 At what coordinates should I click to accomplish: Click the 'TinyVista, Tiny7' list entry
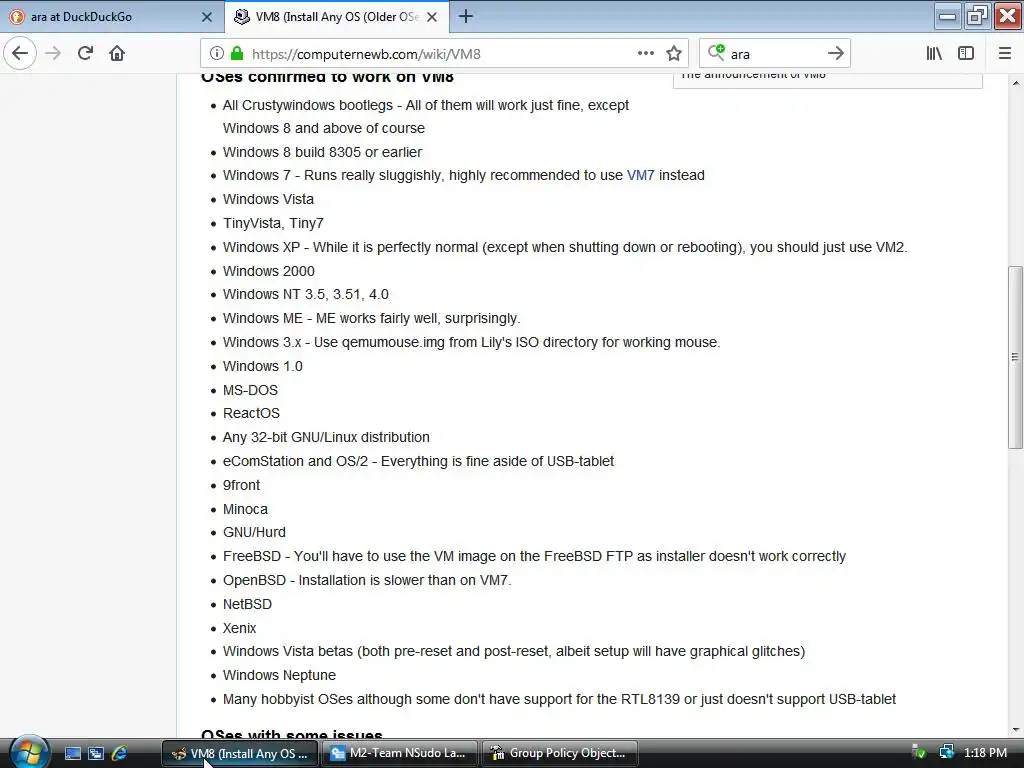[273, 223]
